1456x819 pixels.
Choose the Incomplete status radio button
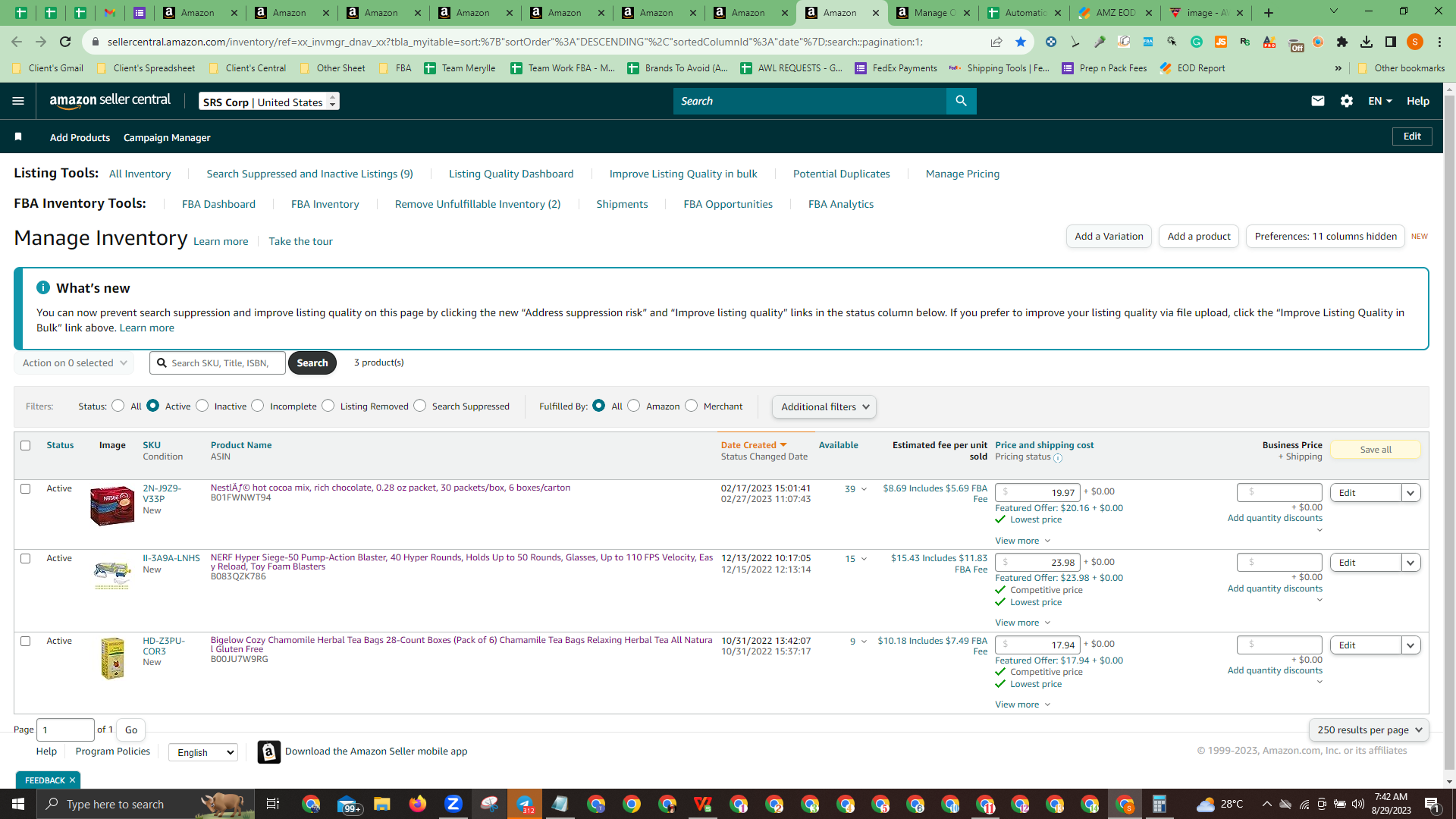coord(258,406)
